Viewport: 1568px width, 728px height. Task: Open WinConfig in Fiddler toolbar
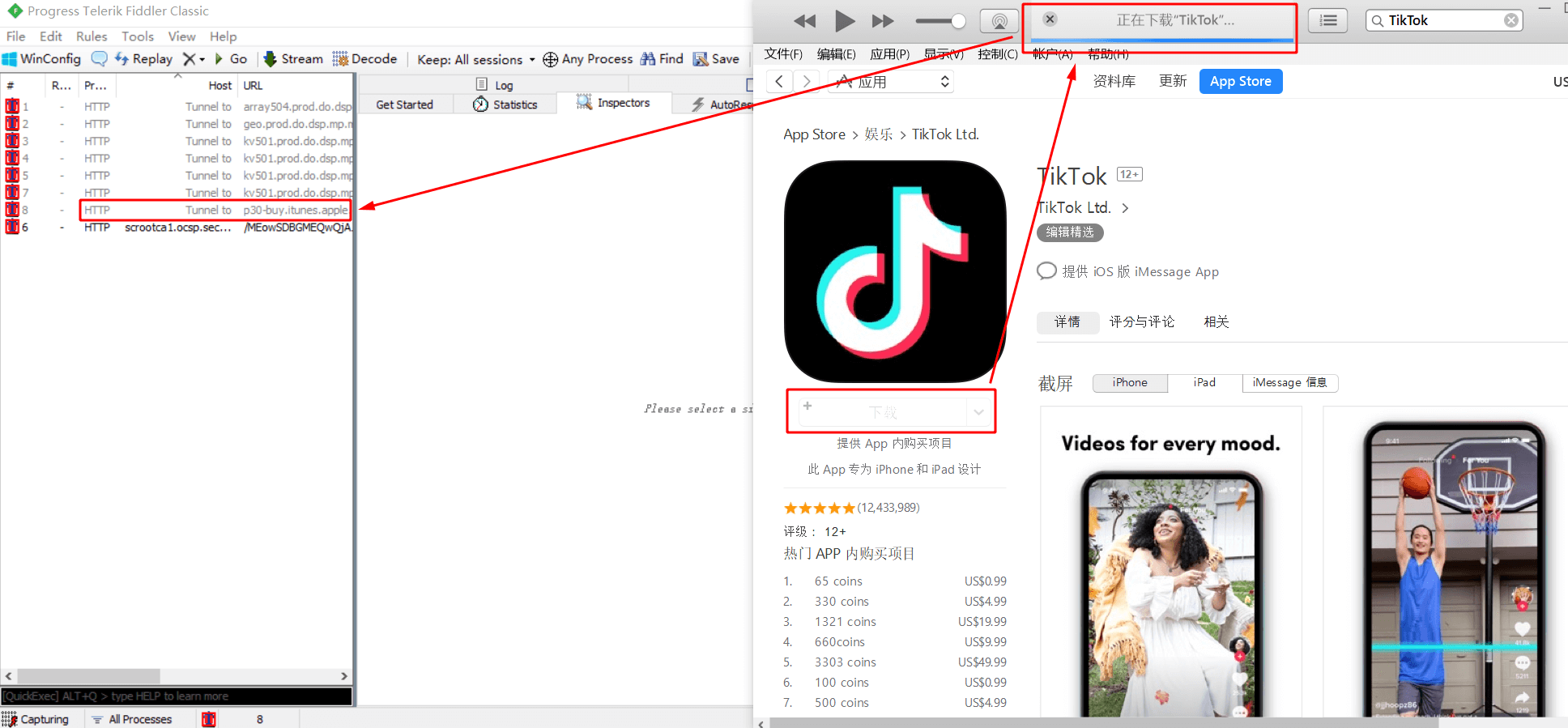pyautogui.click(x=42, y=59)
